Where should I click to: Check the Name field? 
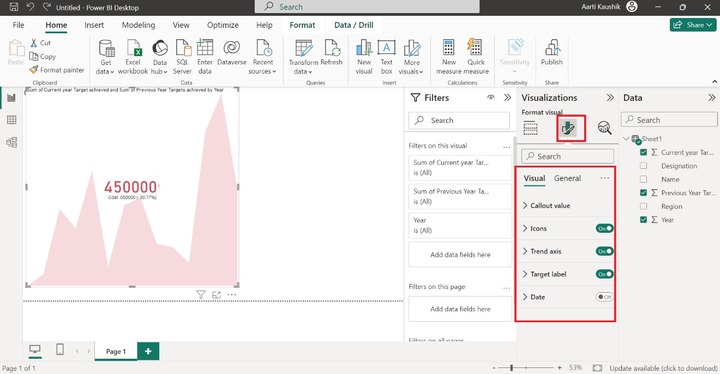(643, 179)
